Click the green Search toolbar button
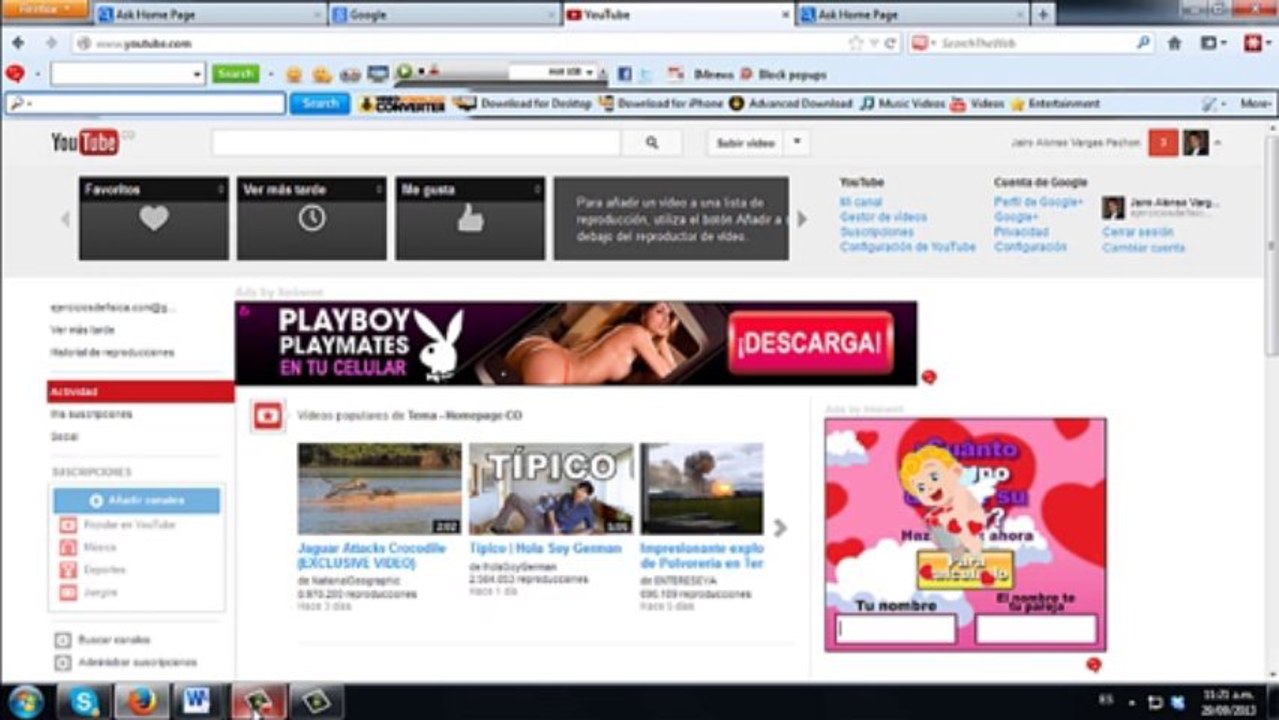The width and height of the screenshot is (1279, 720). tap(235, 74)
